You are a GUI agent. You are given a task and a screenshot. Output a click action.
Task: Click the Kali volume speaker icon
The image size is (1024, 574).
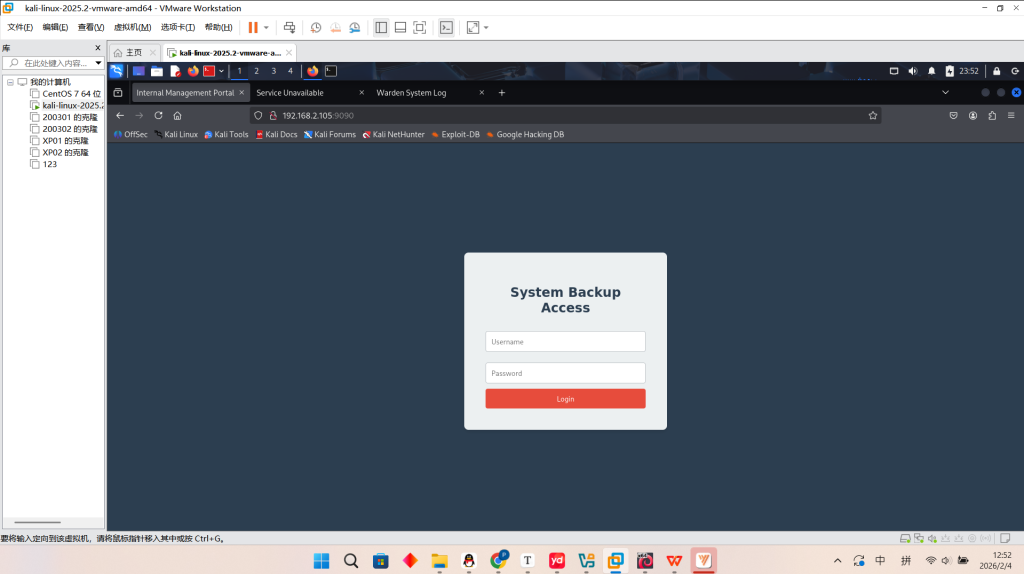(912, 71)
